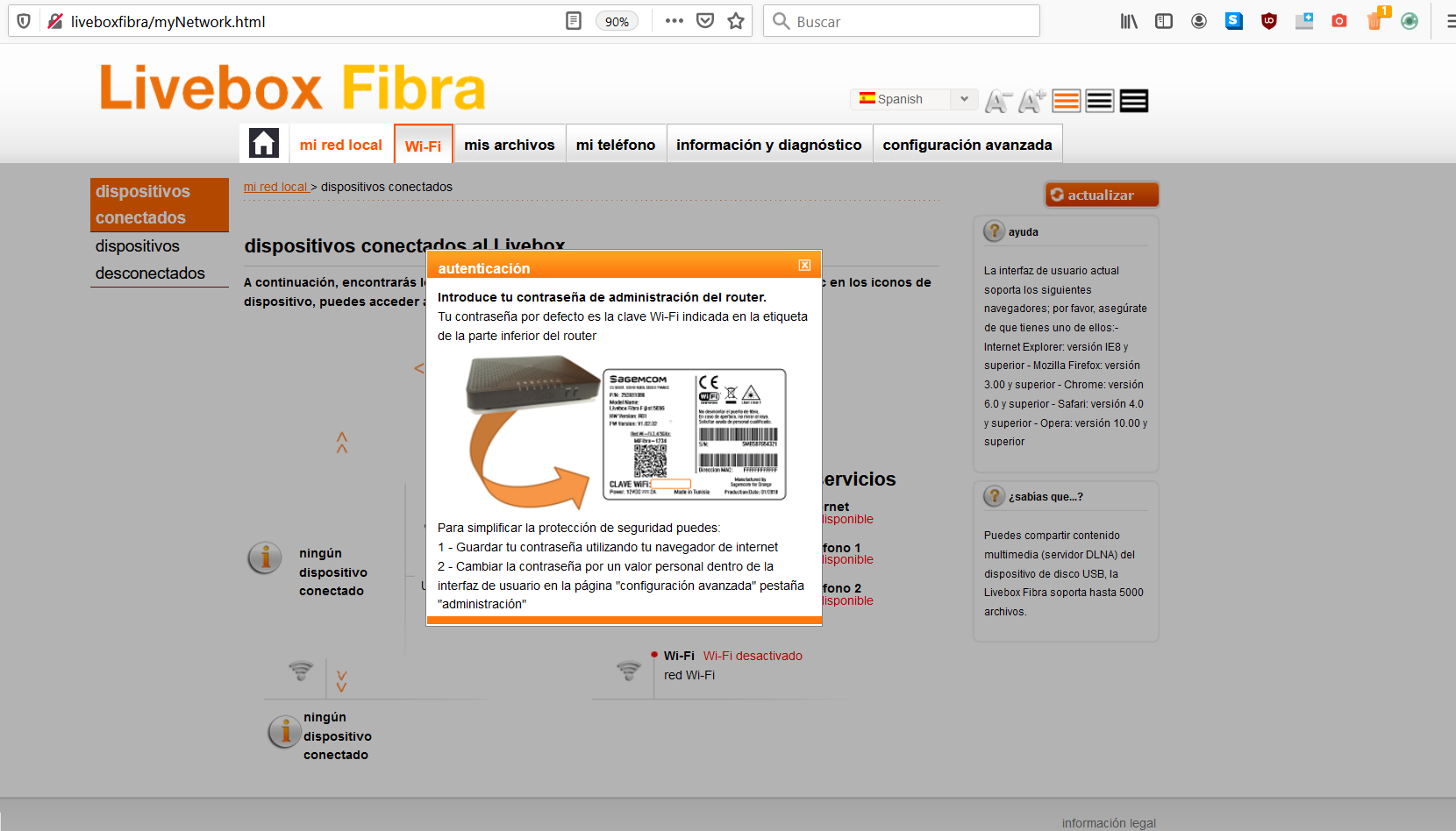
Task: Open the Wi-Fi tab
Action: click(x=424, y=146)
